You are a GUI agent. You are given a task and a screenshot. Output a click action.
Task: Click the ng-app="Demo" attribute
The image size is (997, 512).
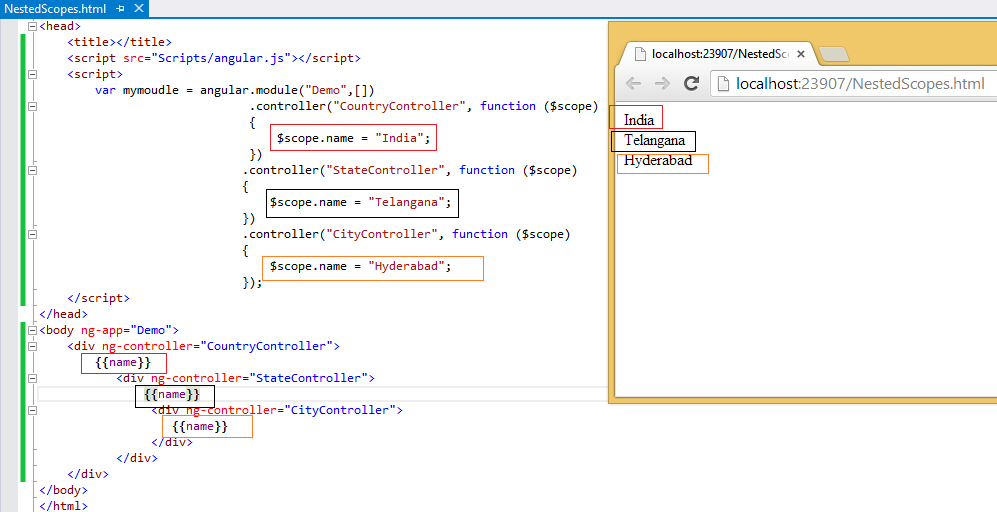click(127, 330)
